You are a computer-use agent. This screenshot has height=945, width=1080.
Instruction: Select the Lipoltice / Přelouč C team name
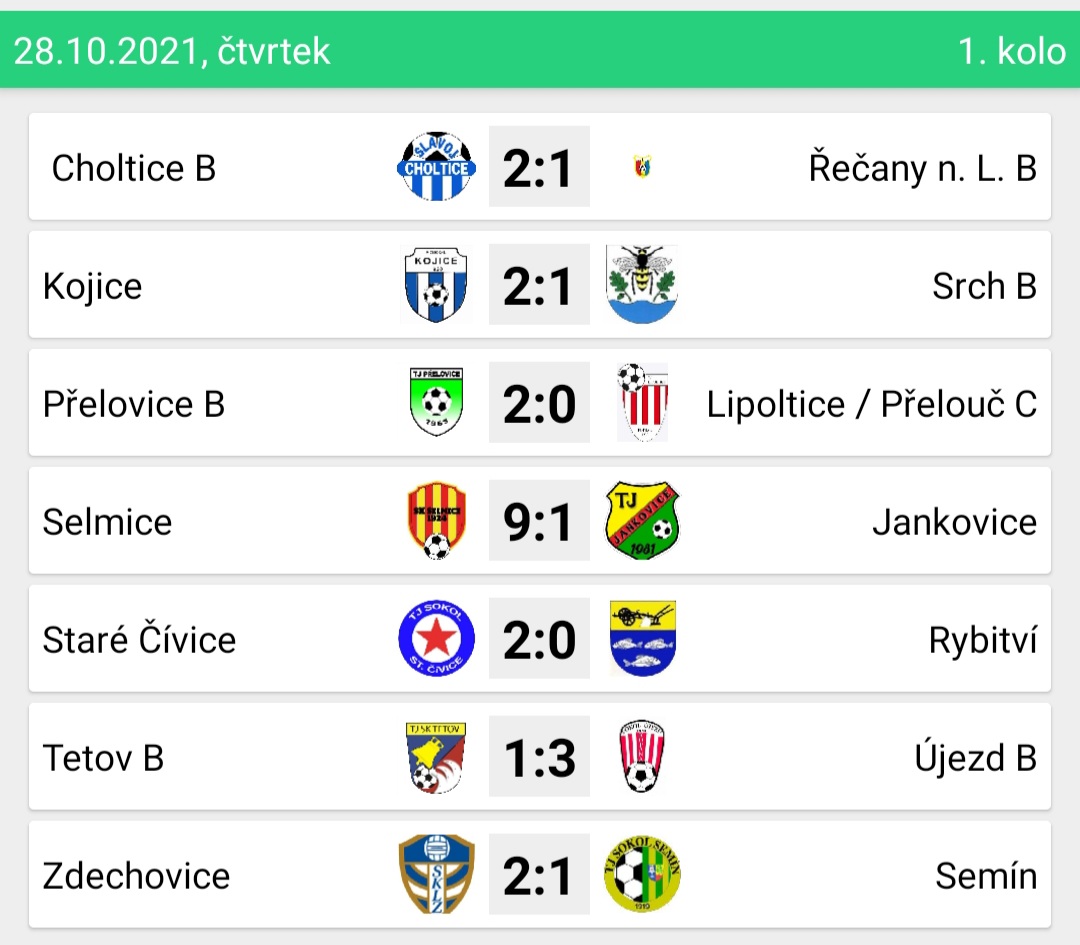871,404
